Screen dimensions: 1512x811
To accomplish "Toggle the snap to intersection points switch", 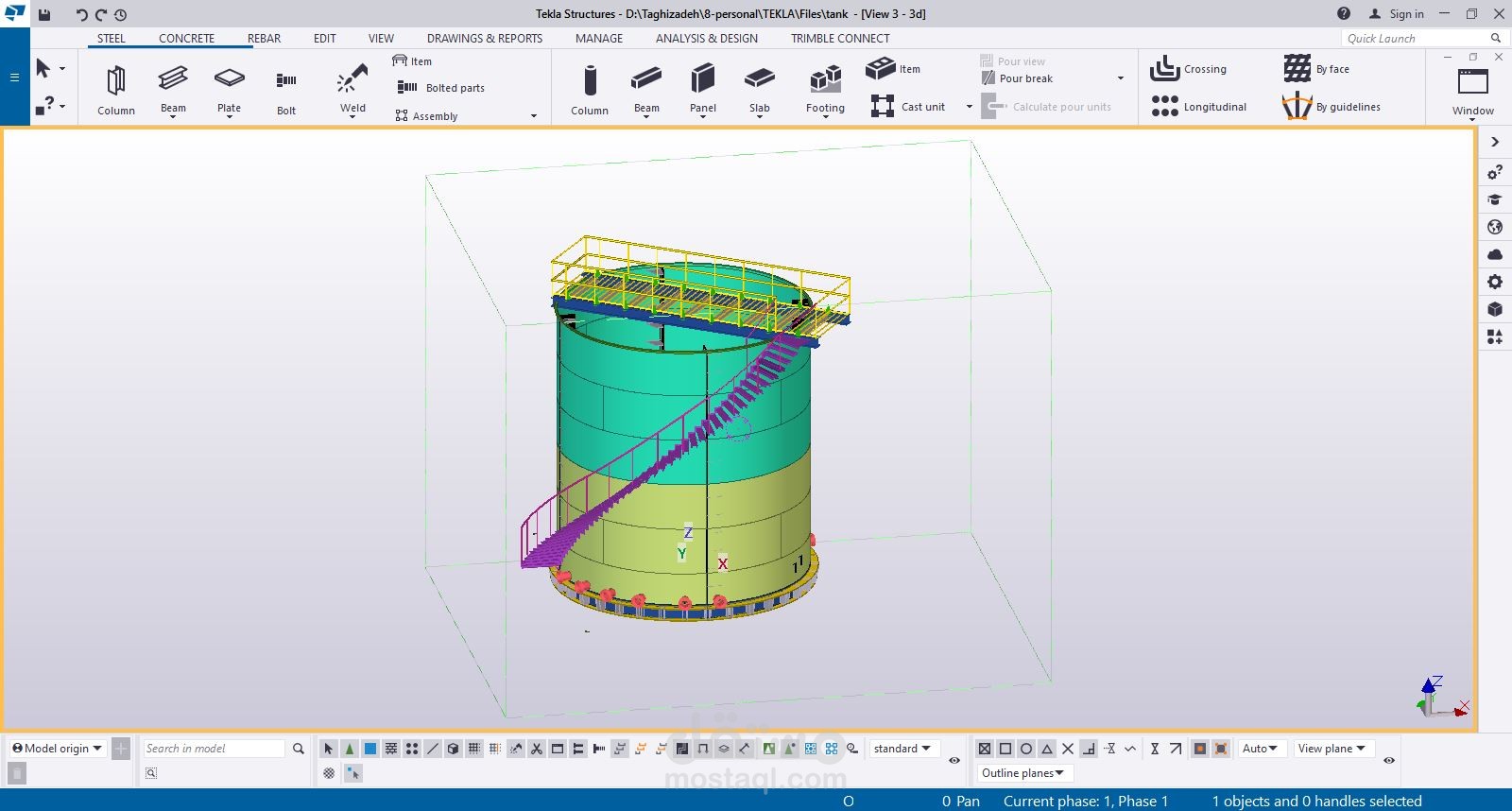I will pos(1068,749).
